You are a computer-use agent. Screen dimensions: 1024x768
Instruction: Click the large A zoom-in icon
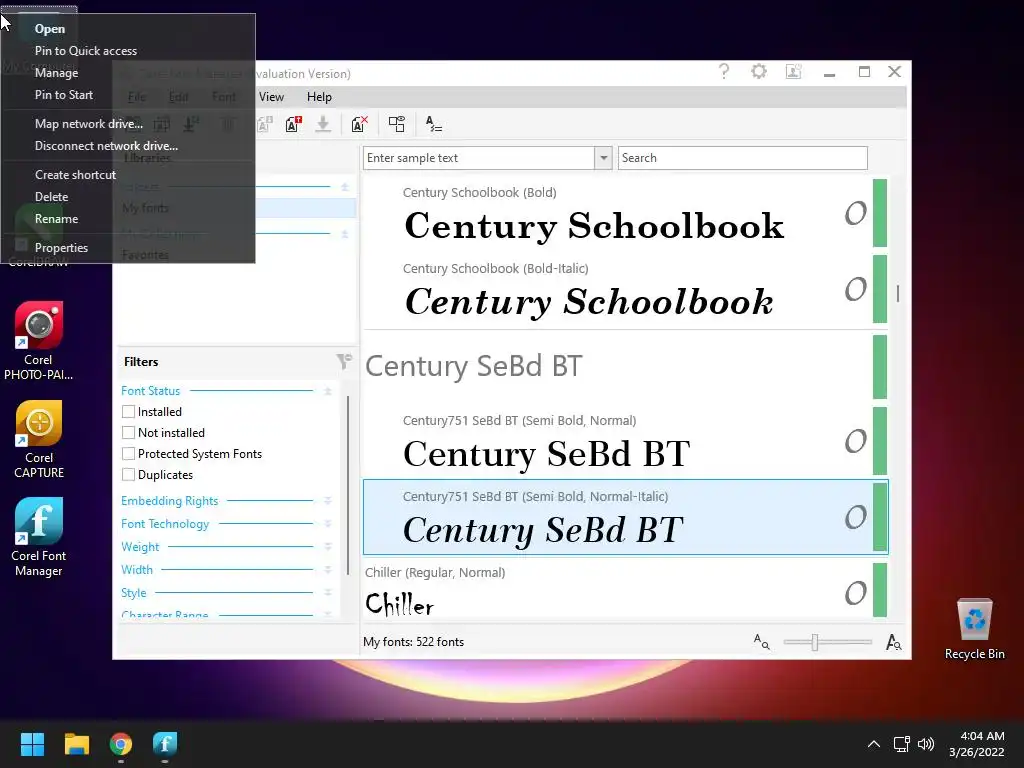click(893, 642)
